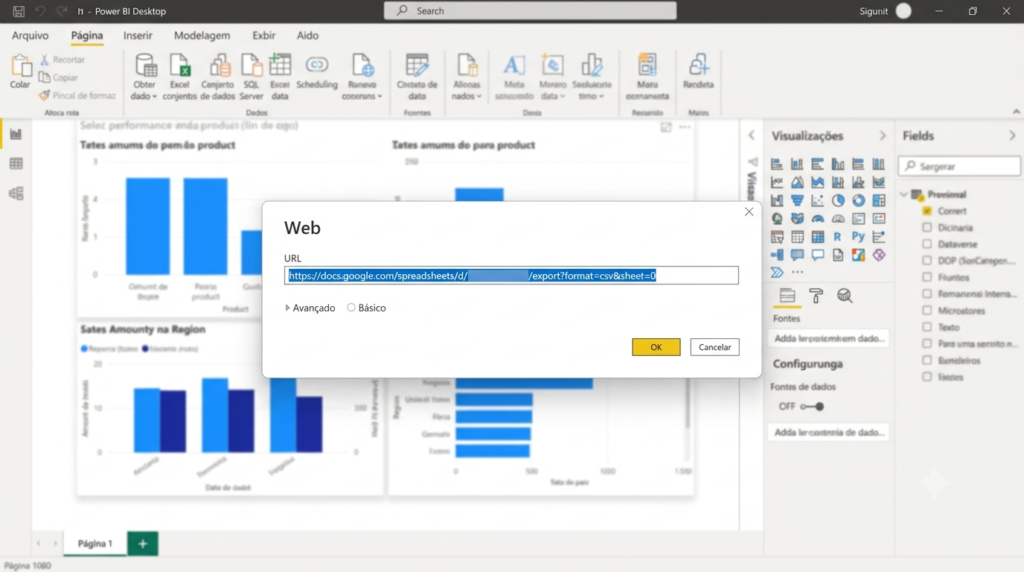
Task: Check the Fiuntos field checkbox
Action: pyautogui.click(x=927, y=277)
